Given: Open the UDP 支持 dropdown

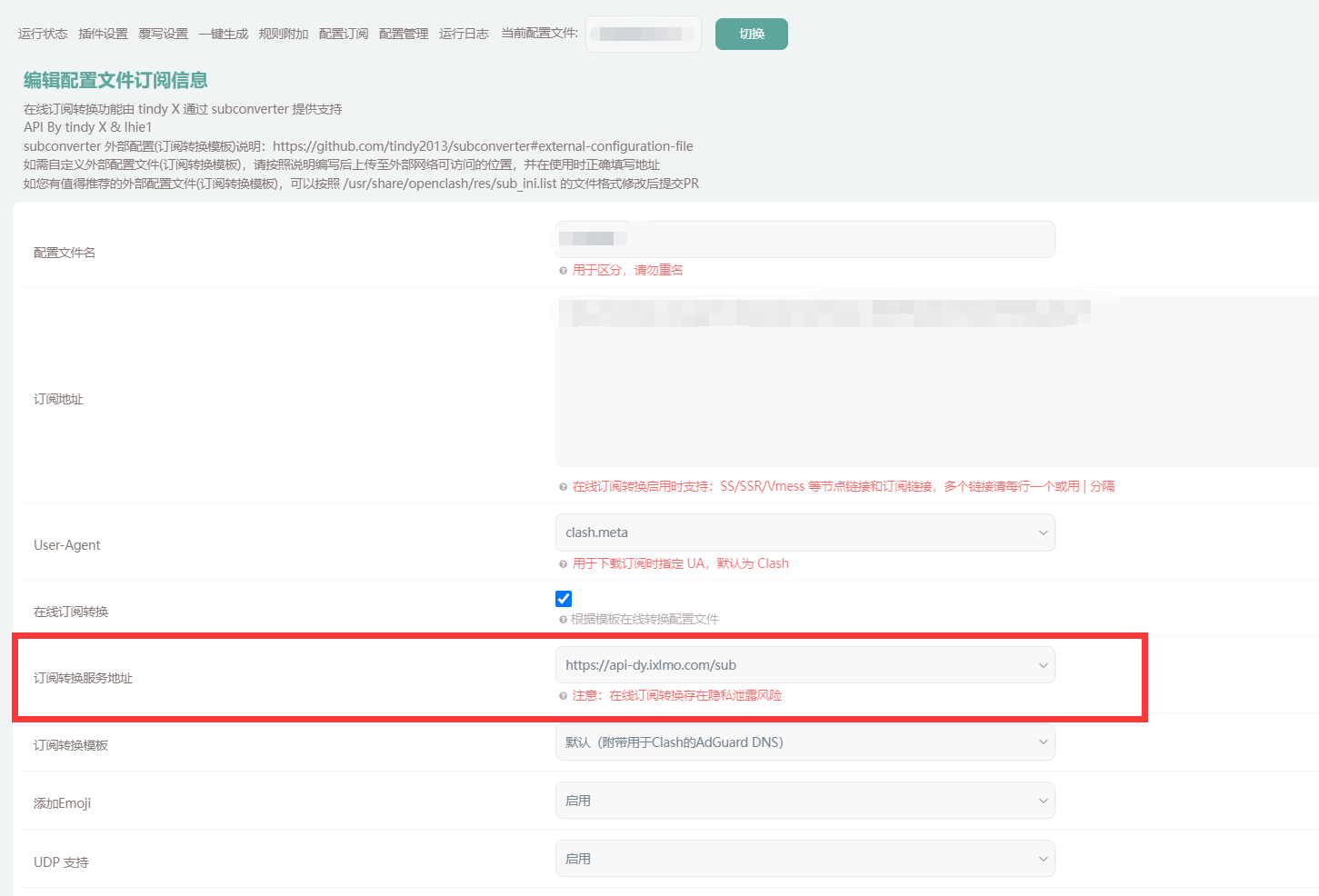Looking at the screenshot, I should [804, 858].
